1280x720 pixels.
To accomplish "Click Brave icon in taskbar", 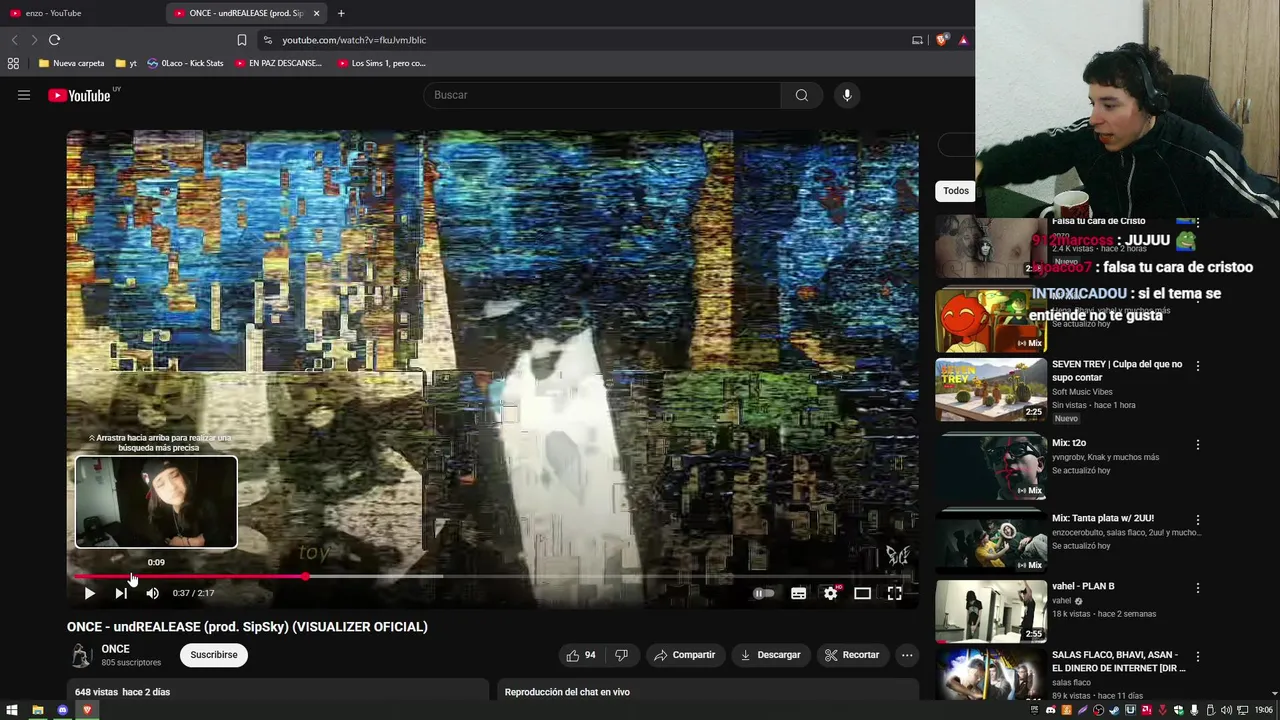I will (x=87, y=710).
